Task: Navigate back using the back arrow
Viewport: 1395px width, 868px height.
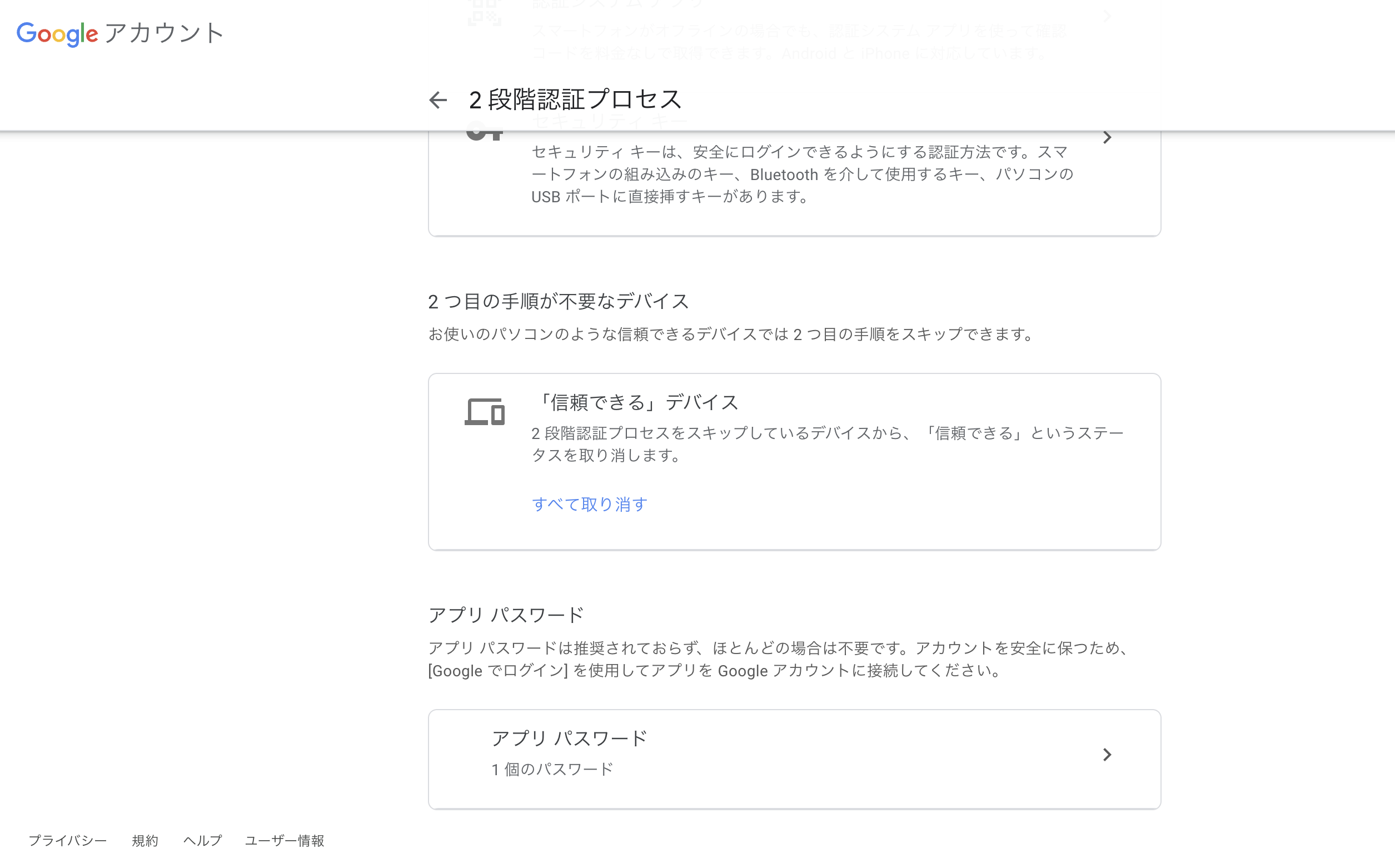Action: 439,100
